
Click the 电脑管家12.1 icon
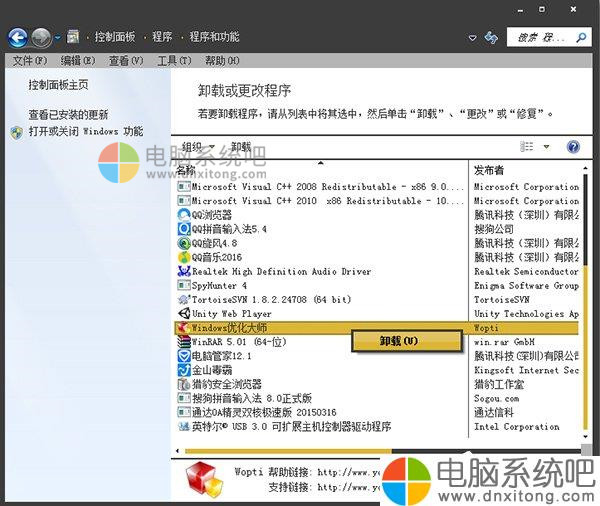point(184,356)
